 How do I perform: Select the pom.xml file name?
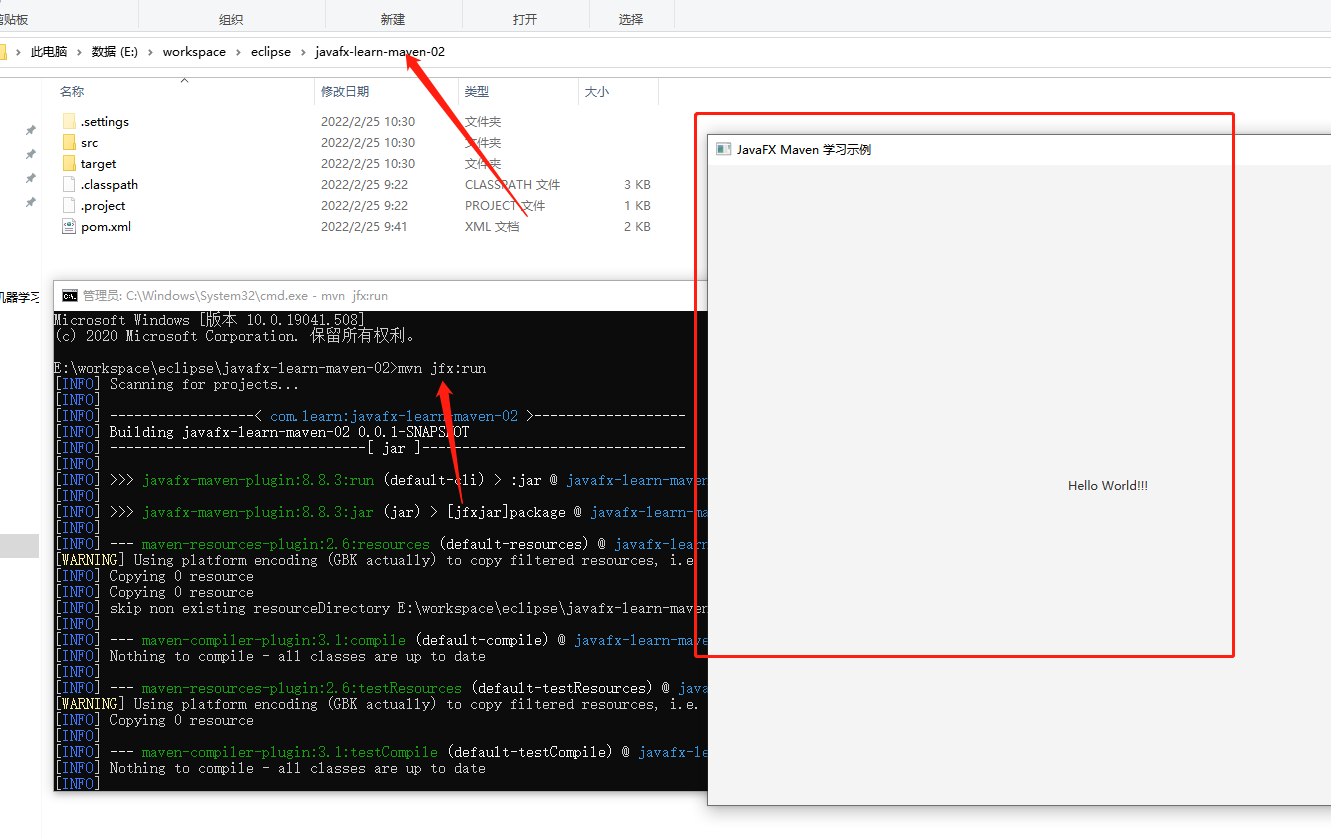click(106, 227)
